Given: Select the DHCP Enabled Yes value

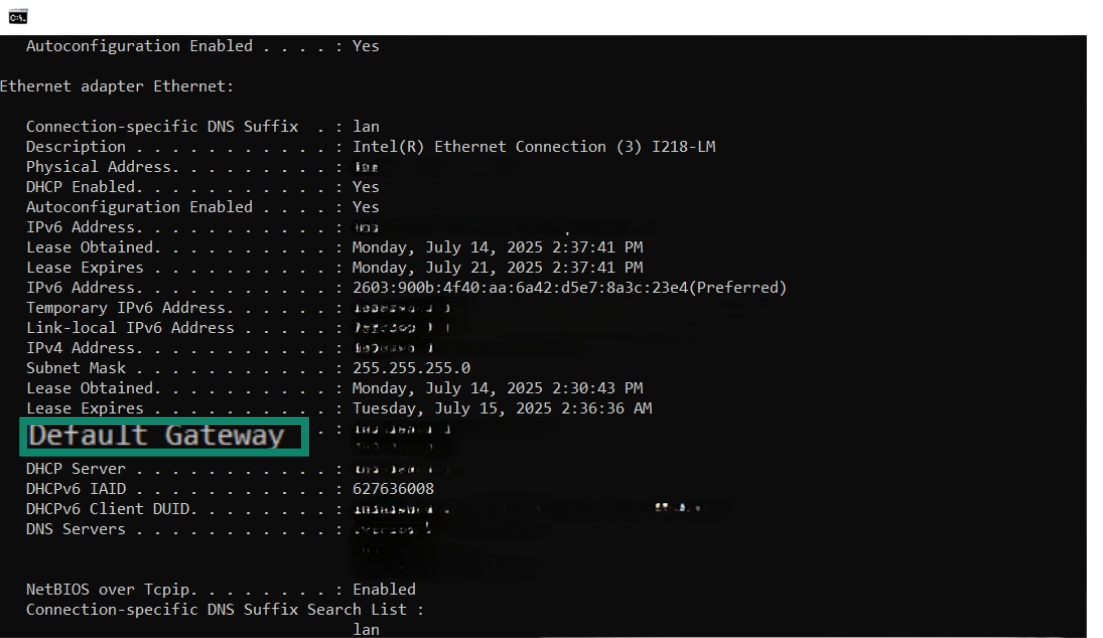Looking at the screenshot, I should click(365, 186).
